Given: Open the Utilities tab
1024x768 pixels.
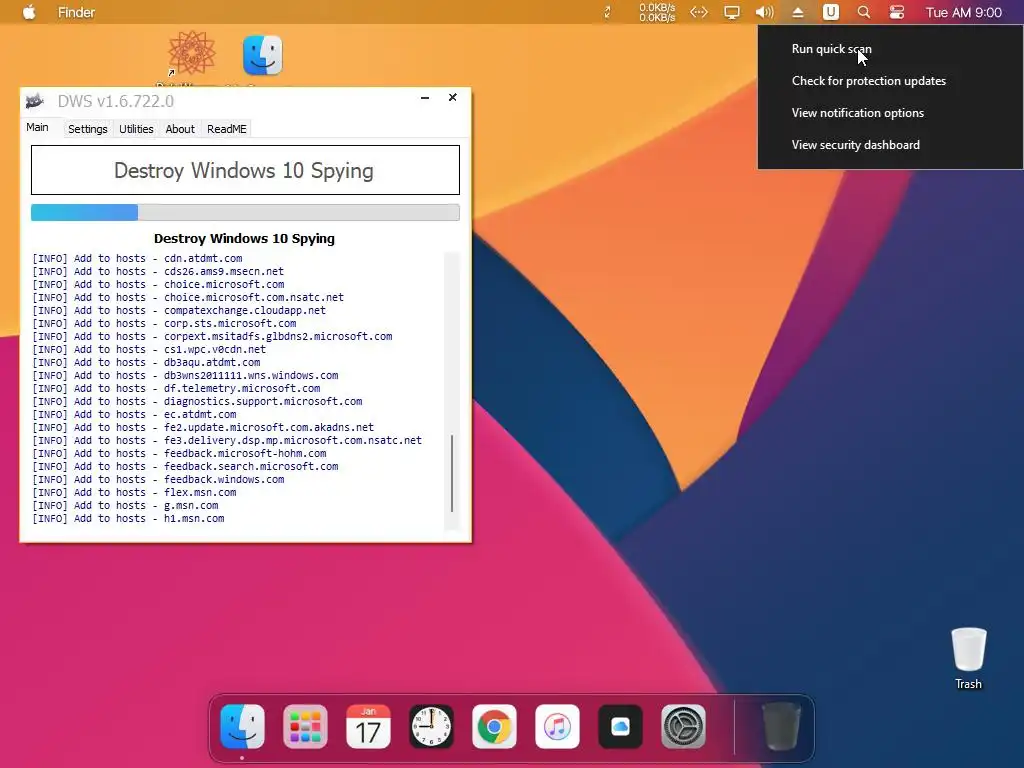Looking at the screenshot, I should point(136,129).
